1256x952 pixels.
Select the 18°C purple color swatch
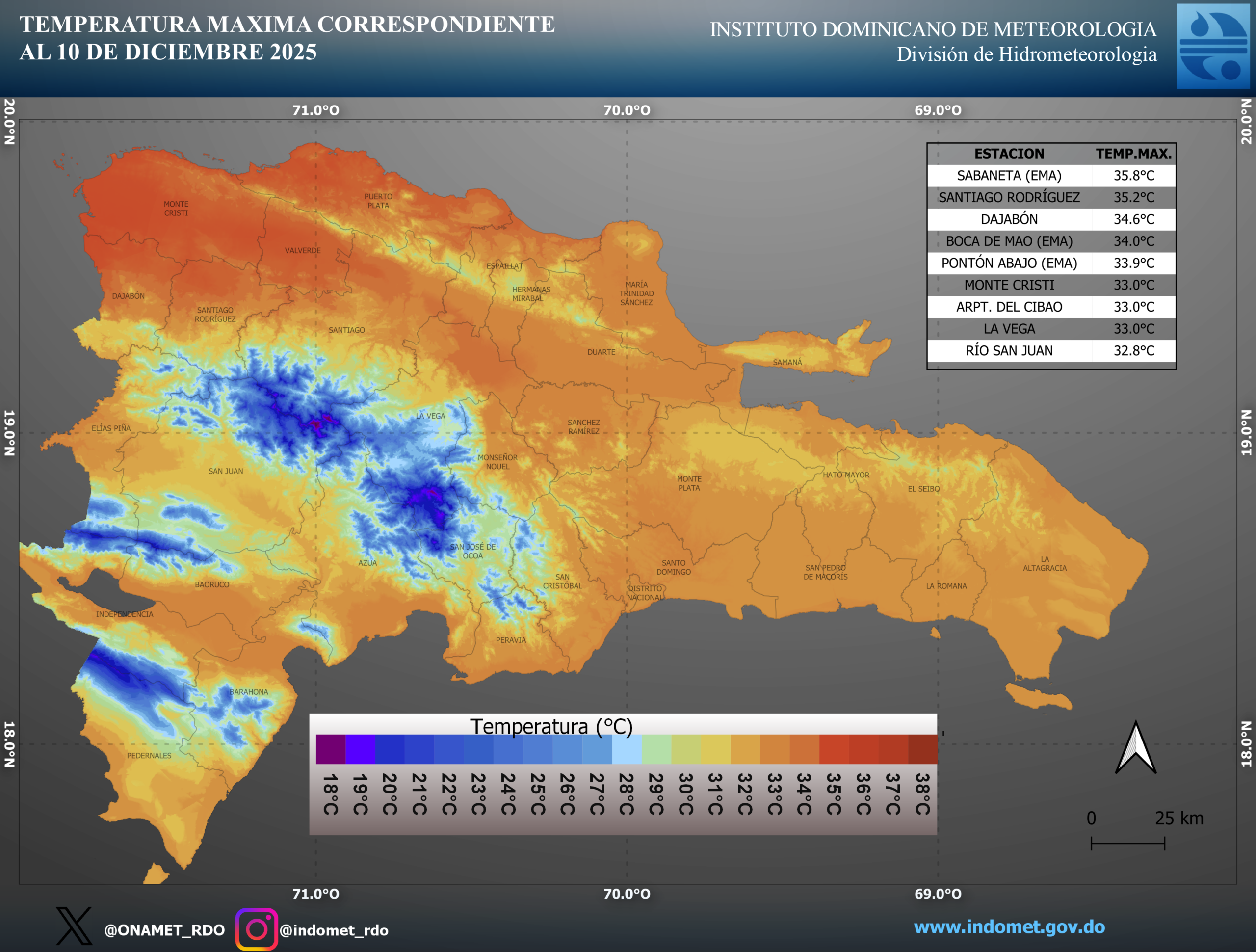pyautogui.click(x=331, y=749)
